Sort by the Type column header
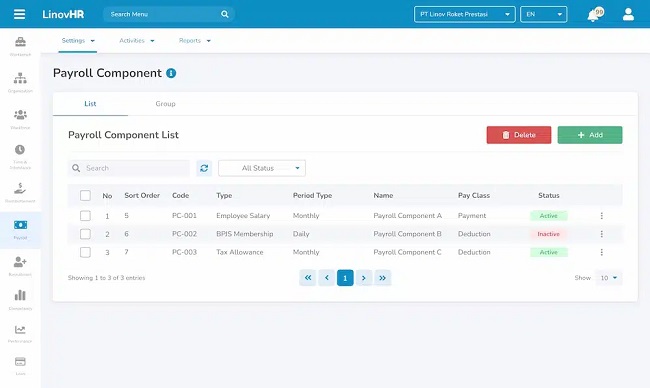 click(x=224, y=195)
